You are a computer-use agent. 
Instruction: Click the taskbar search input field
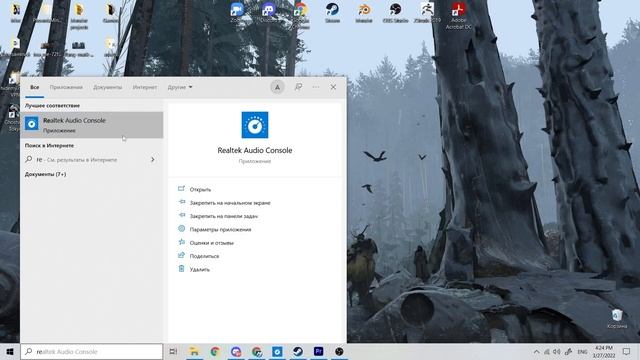(92, 351)
